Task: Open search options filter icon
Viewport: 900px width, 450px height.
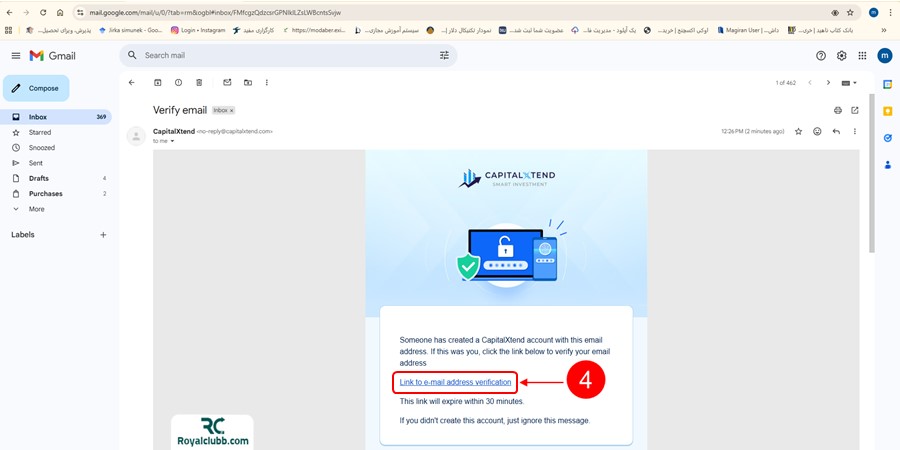Action: [444, 56]
